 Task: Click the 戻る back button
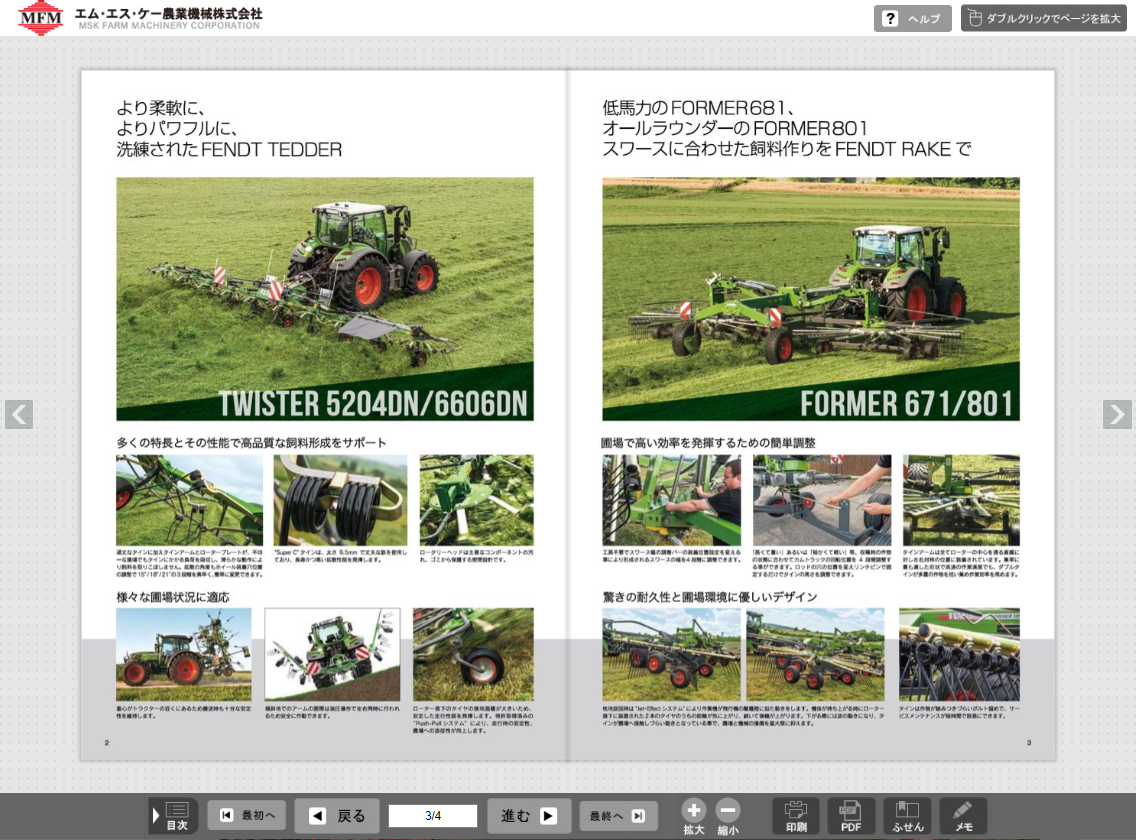(337, 816)
